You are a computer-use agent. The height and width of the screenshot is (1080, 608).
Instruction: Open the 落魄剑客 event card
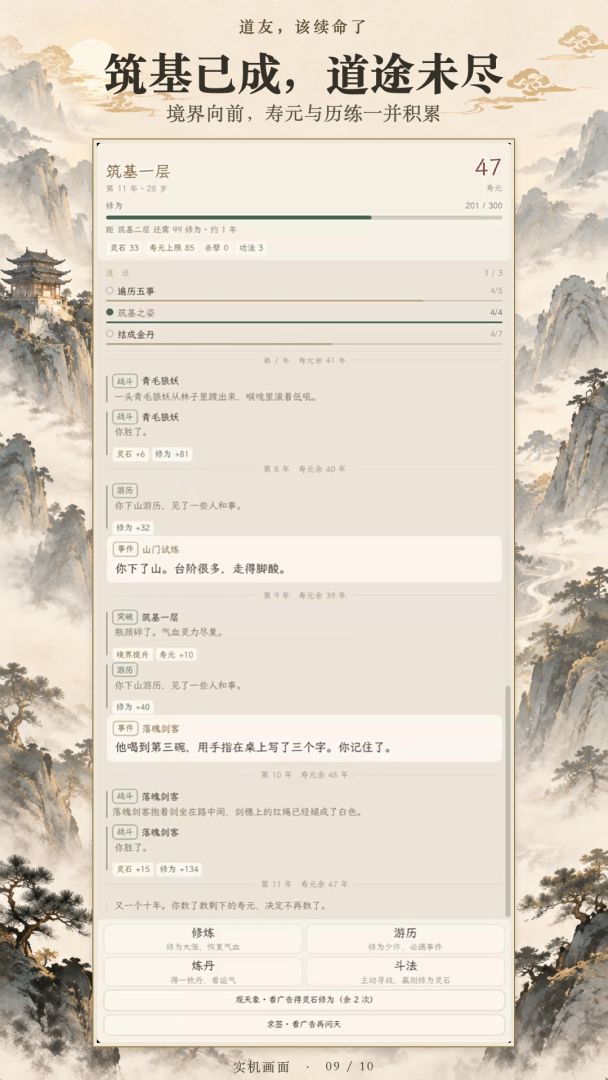pyautogui.click(x=304, y=738)
